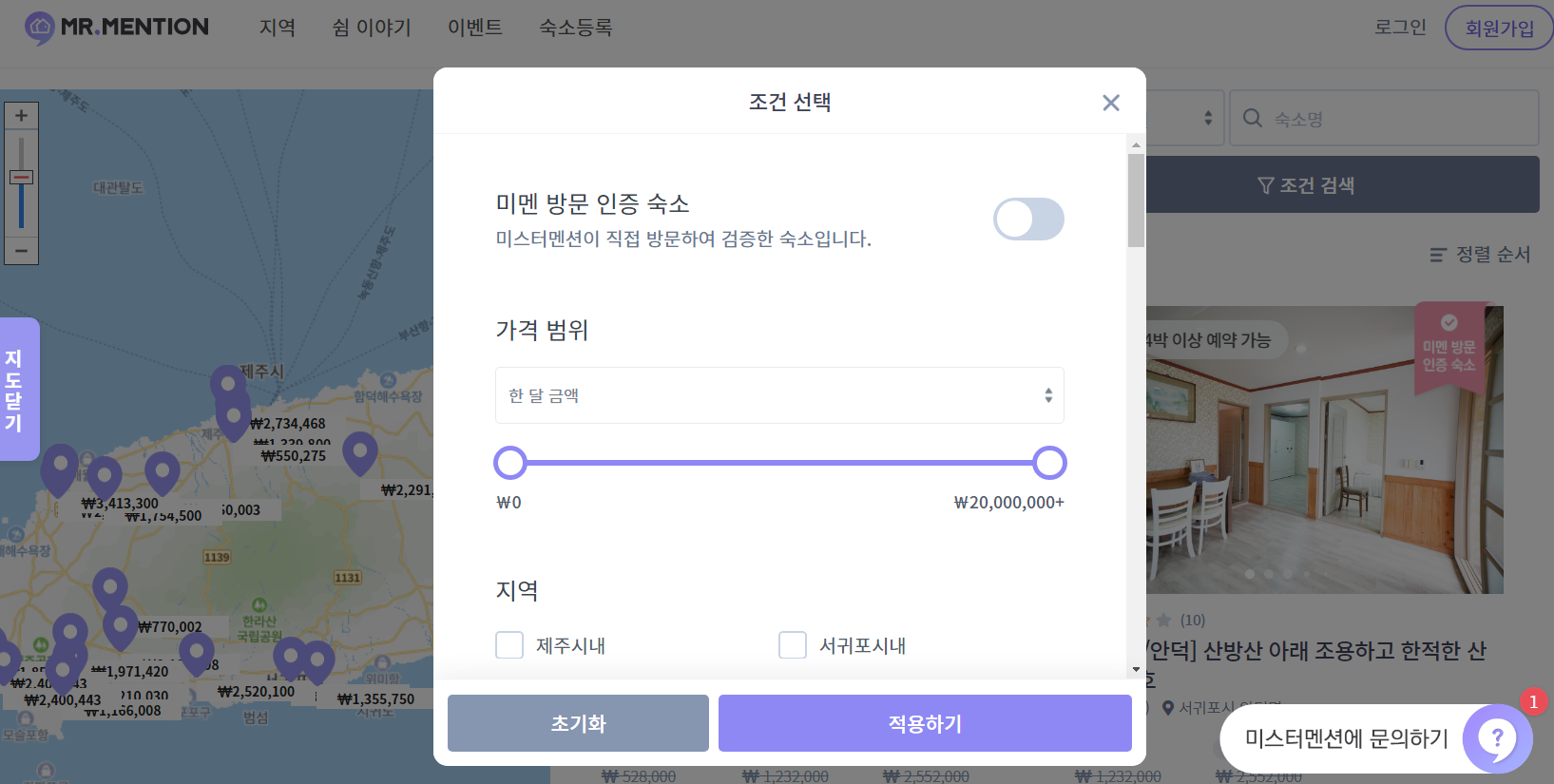The height and width of the screenshot is (784, 1554).
Task: Click the 4박 이상 예약 가능 label
Action: click(1207, 340)
